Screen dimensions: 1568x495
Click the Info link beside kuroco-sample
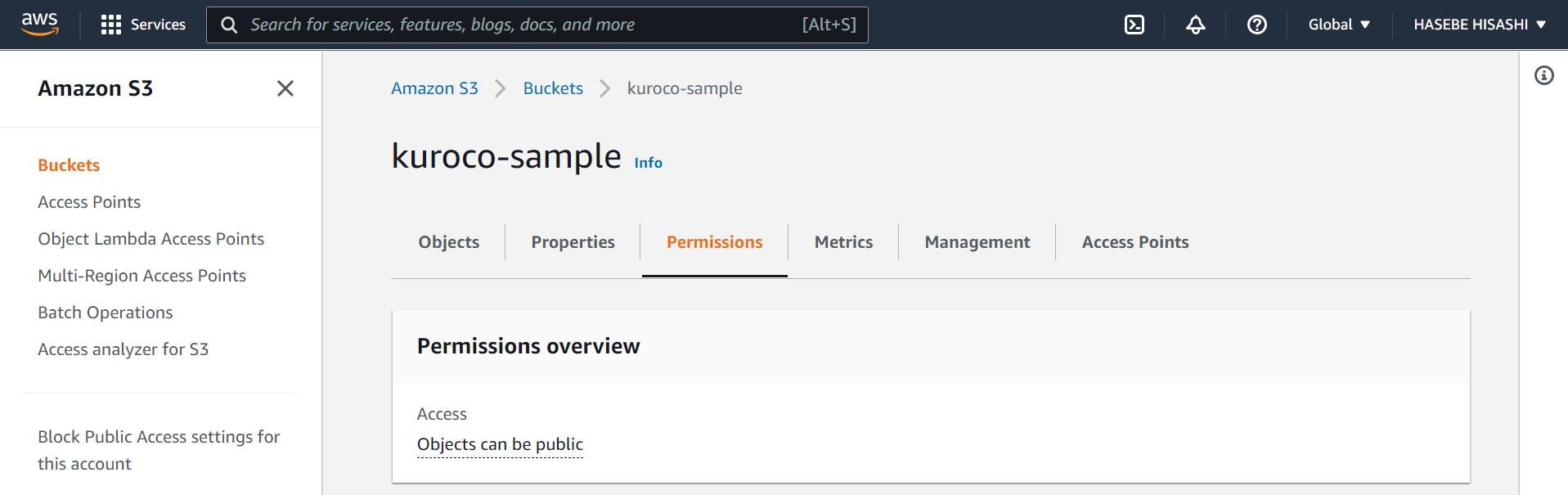(x=649, y=163)
